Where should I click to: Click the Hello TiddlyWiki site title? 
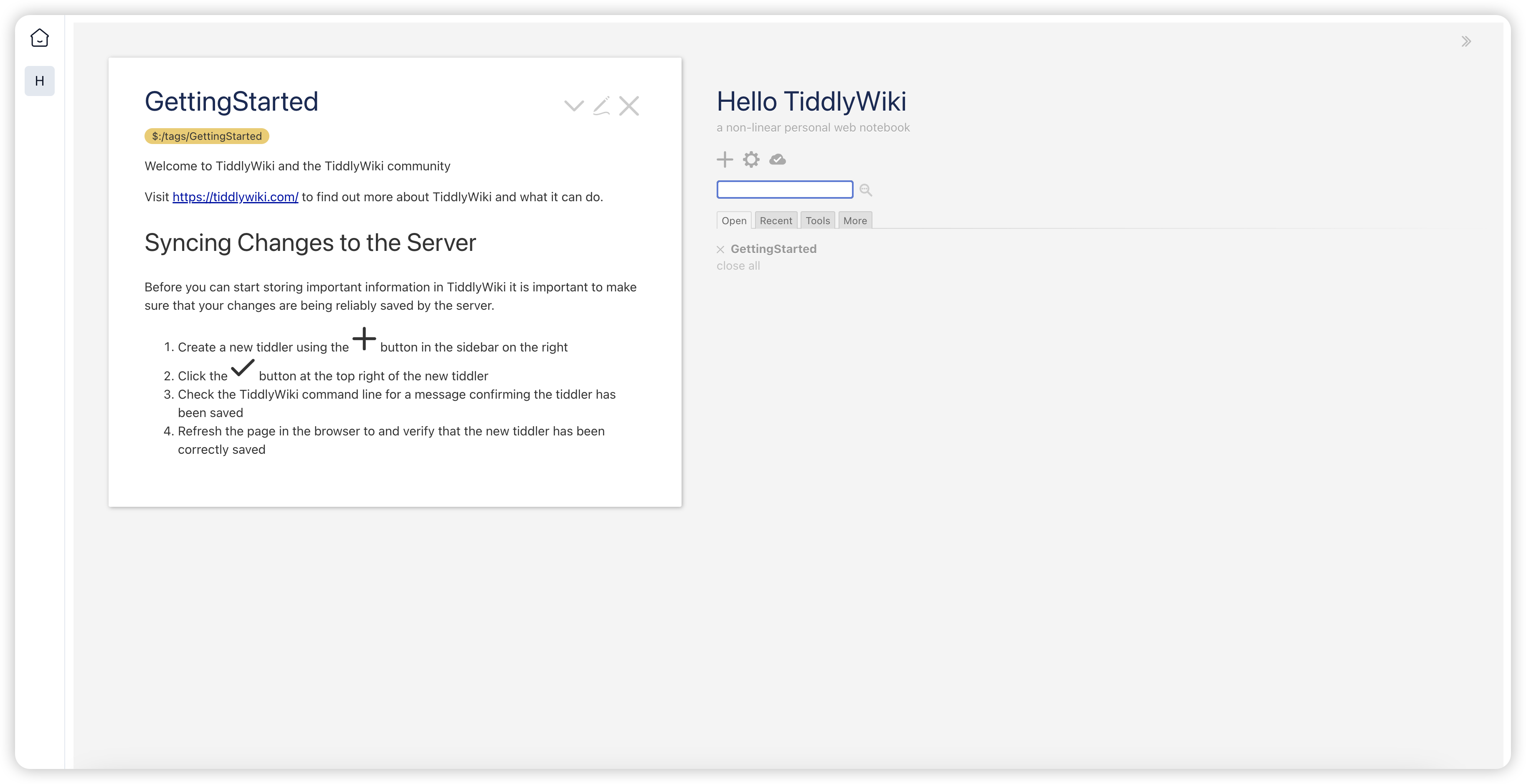click(x=811, y=101)
